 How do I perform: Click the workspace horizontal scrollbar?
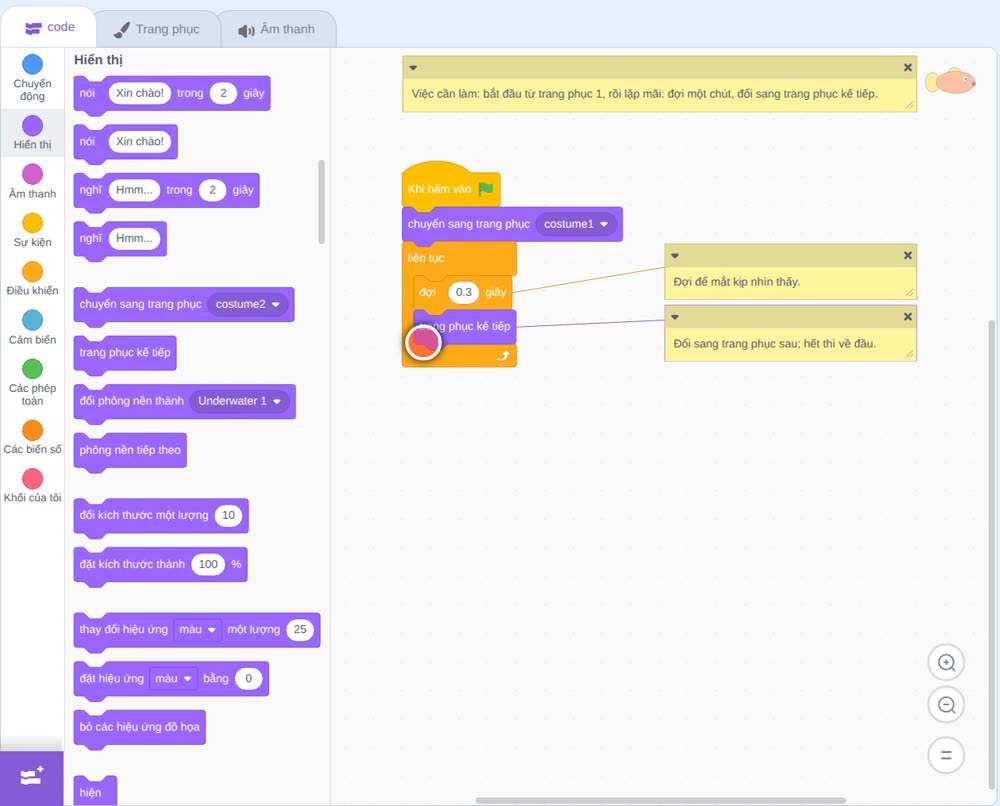tap(661, 800)
